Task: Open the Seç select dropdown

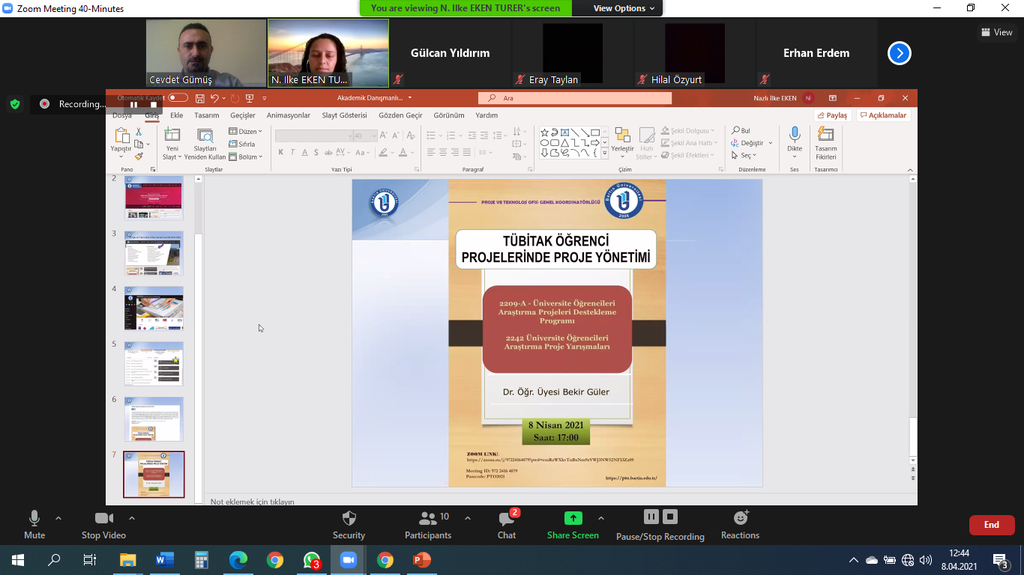Action: point(744,156)
